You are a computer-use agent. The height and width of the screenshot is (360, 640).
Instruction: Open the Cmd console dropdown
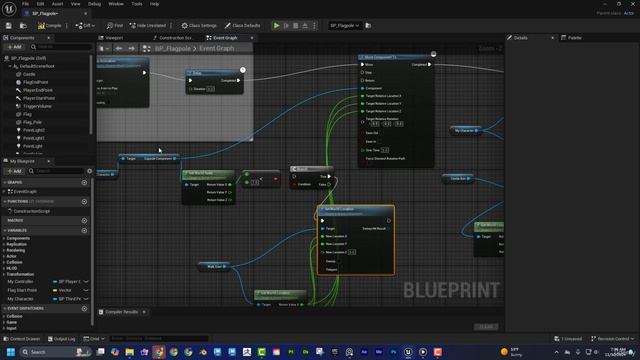(x=94, y=339)
